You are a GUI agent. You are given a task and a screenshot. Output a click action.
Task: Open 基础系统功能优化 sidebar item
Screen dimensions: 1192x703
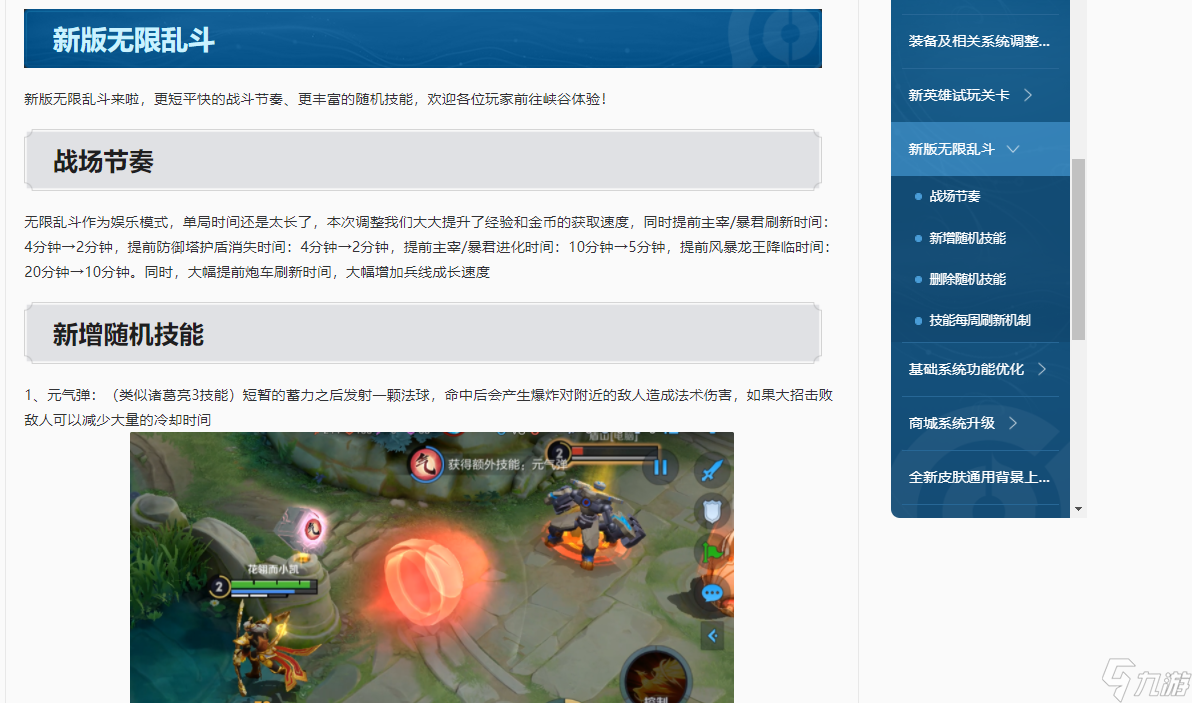pyautogui.click(x=966, y=369)
